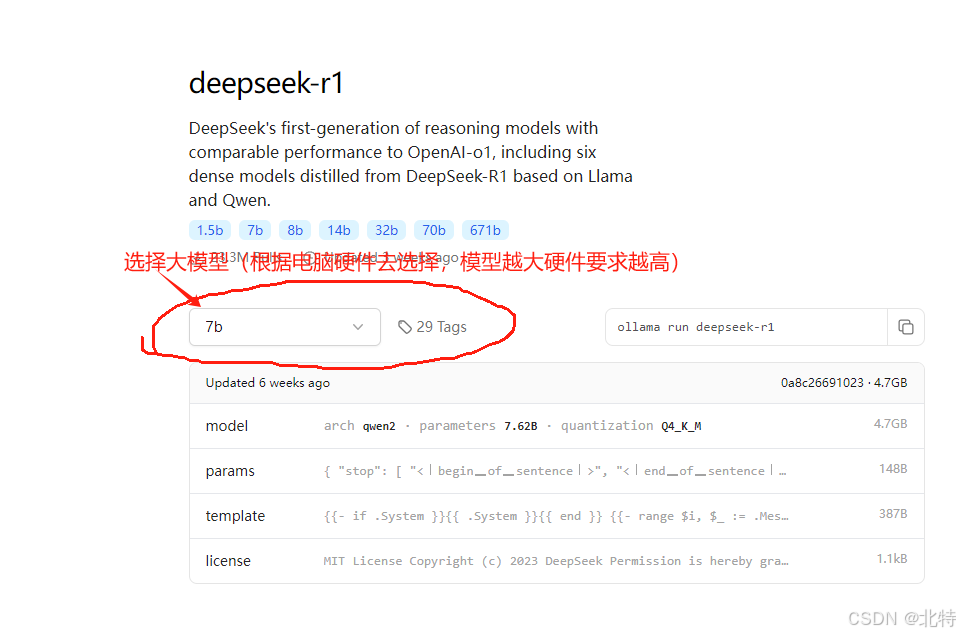Image resolution: width=960 pixels, height=636 pixels.
Task: Open the params file row
Action: pos(557,471)
